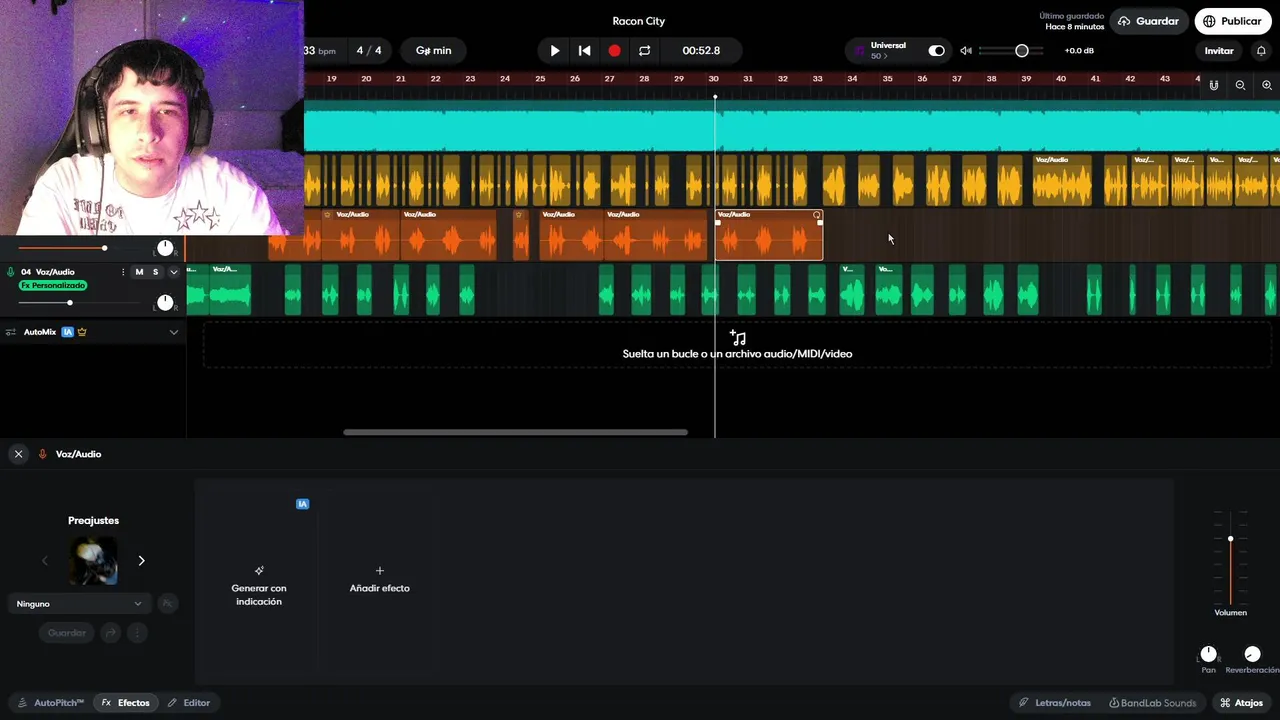Invite collaborators with Invitar
The height and width of the screenshot is (720, 1280).
(x=1219, y=51)
